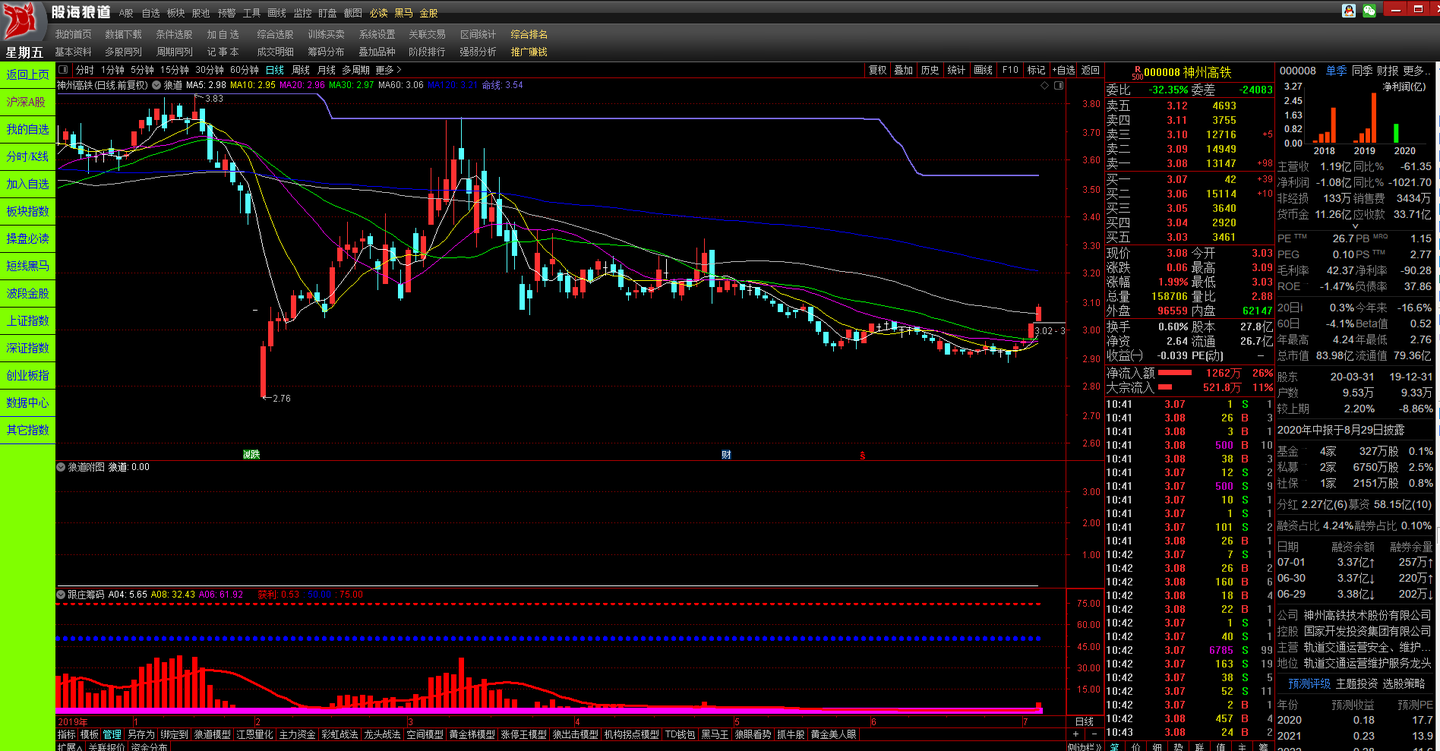
Task: Open the 黑马 menu item
Action: (x=403, y=14)
